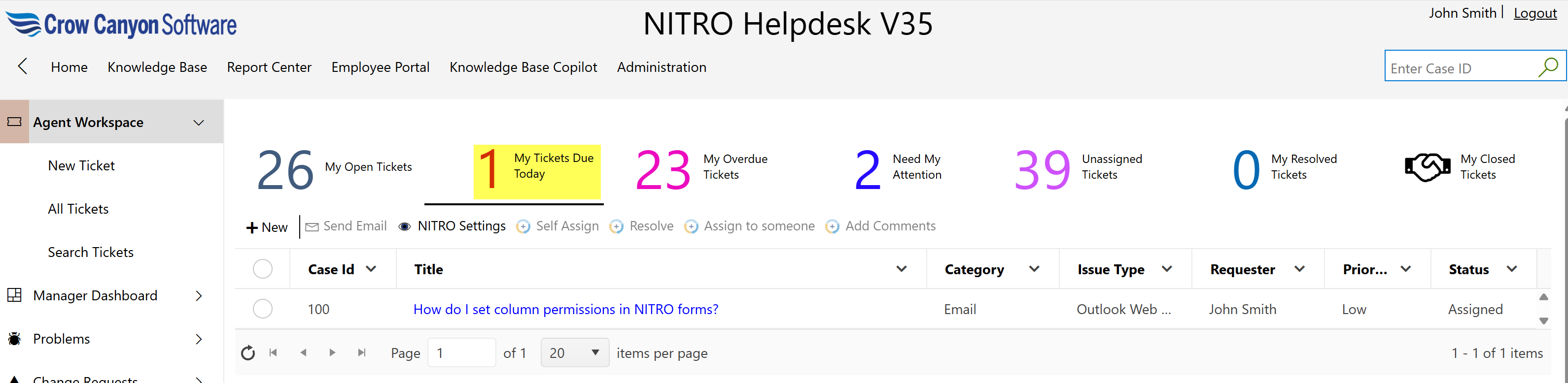Collapse the Agent Workspace section
This screenshot has height=383, width=1568.
tap(199, 123)
